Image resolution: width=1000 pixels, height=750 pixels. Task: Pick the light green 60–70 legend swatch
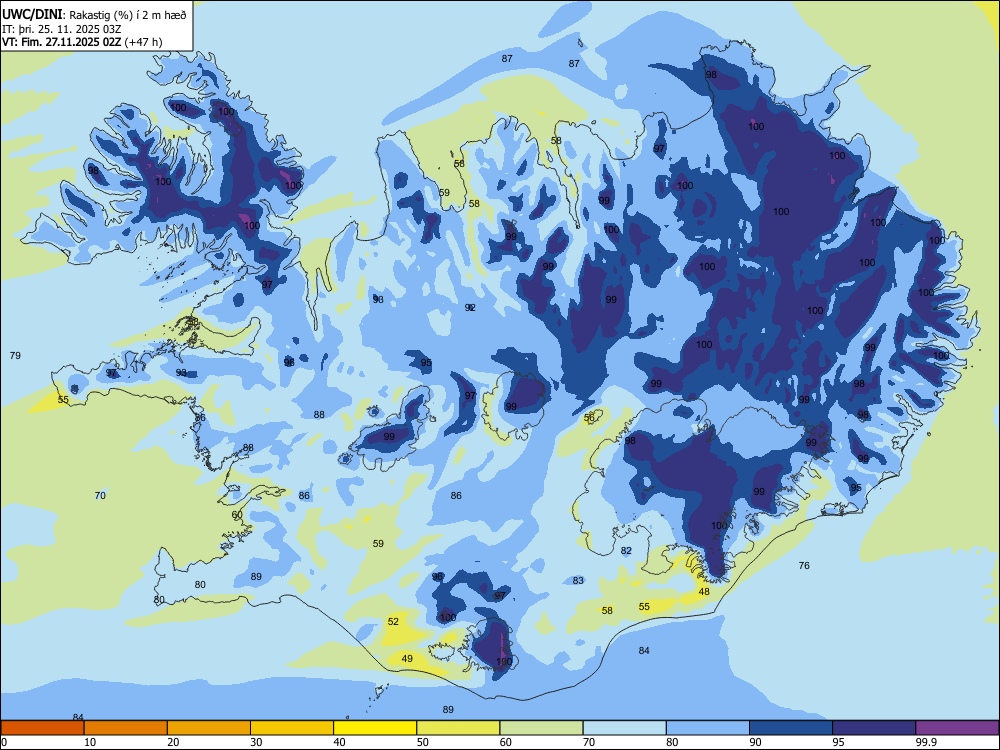coord(541,728)
